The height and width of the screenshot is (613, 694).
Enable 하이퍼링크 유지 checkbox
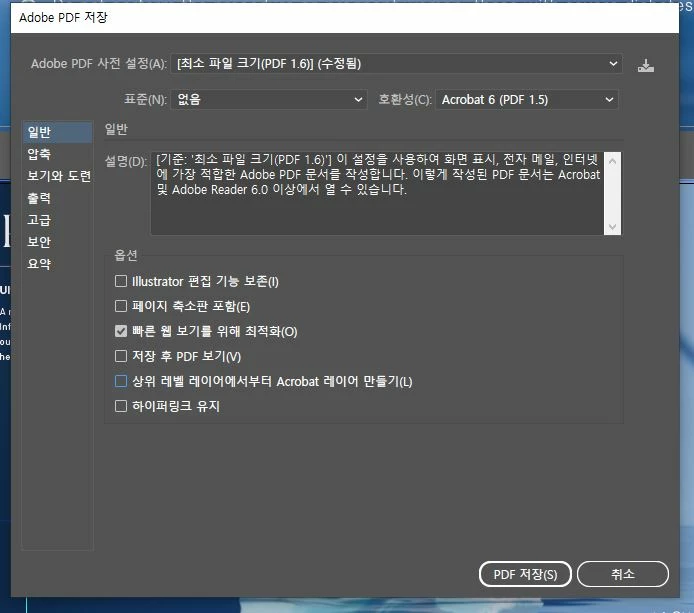(121, 406)
